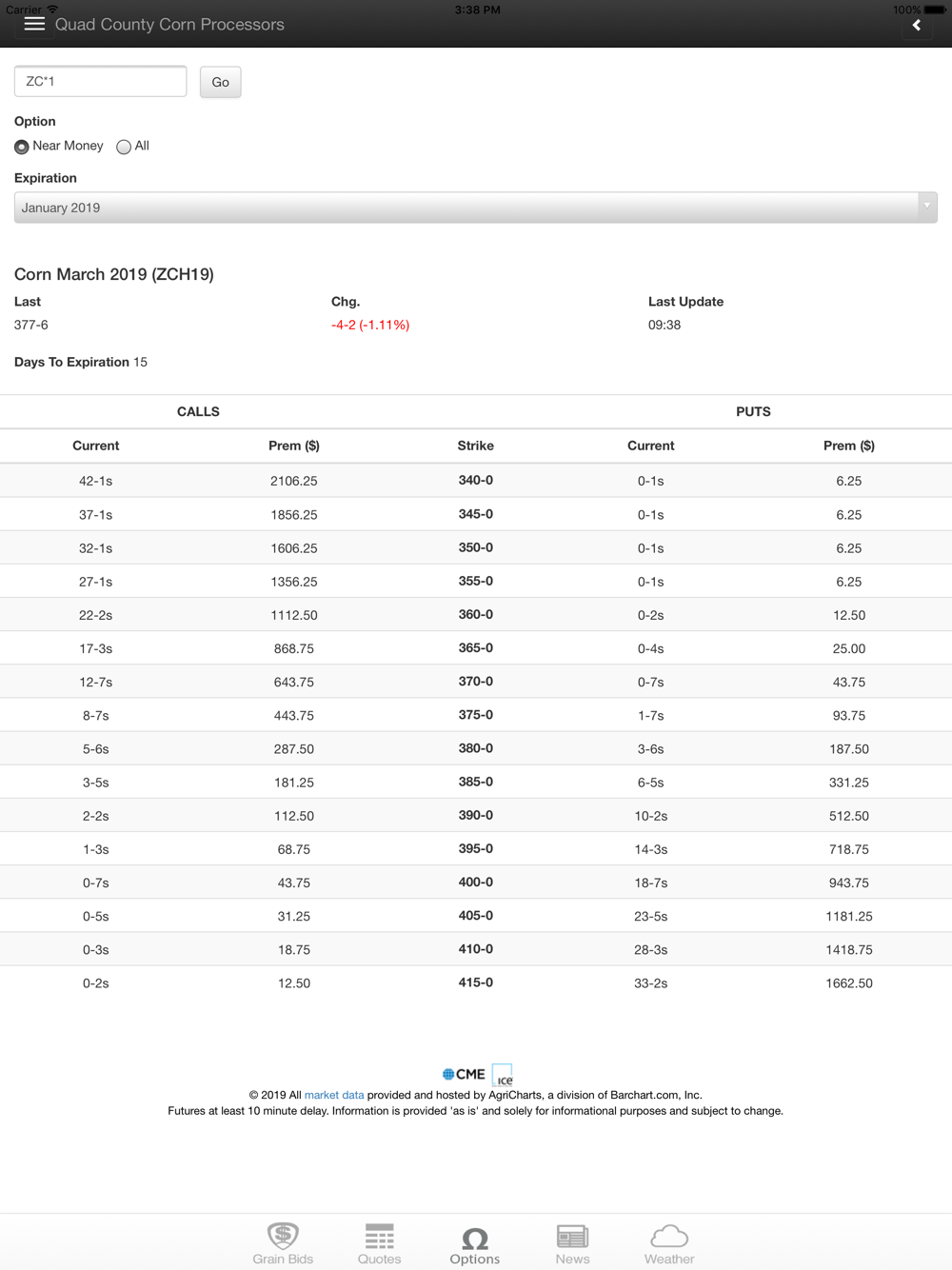This screenshot has height=1270, width=952.
Task: Click the battery indicator in status bar
Action: pyautogui.click(x=935, y=10)
